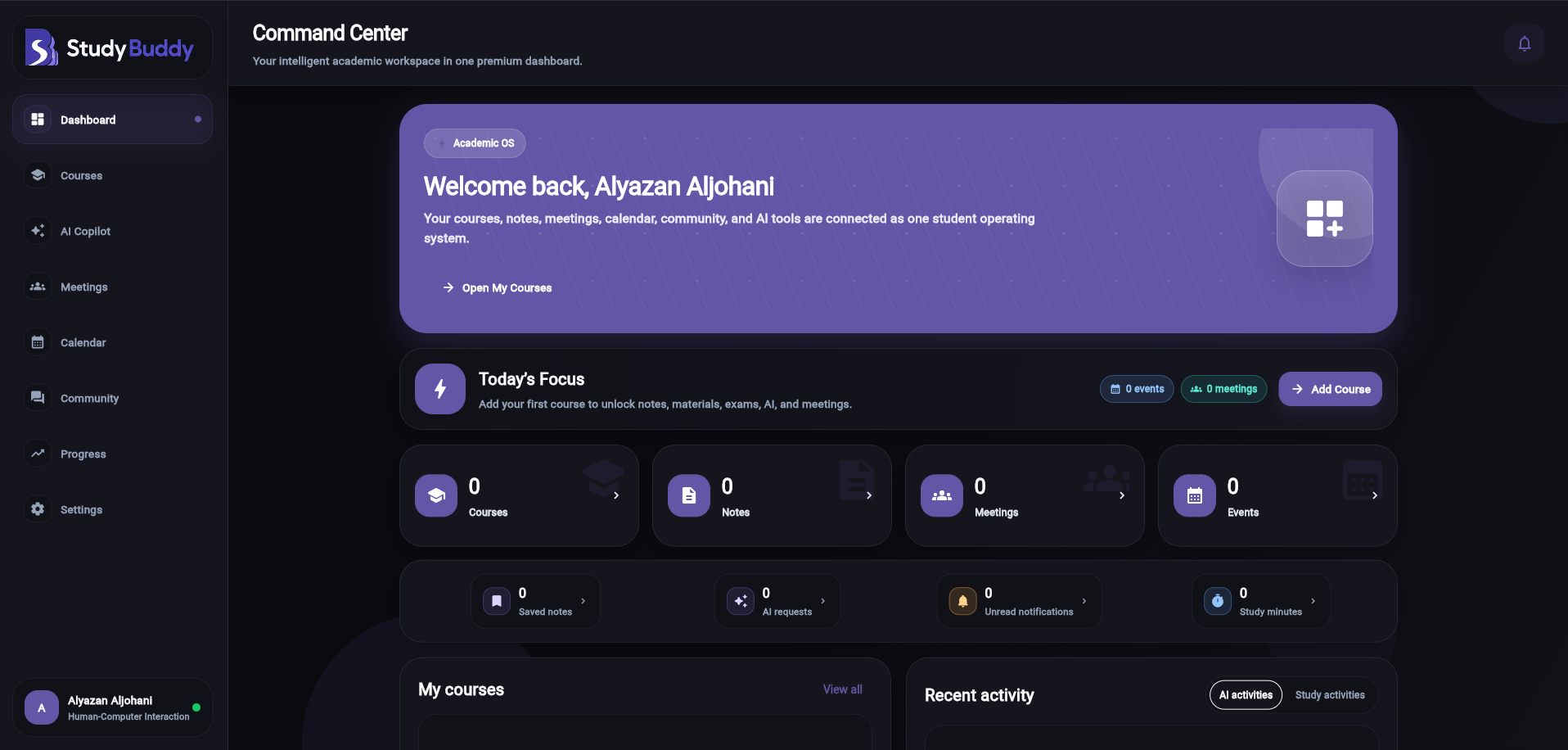Click the StudyBuddy logo
This screenshot has height=750, width=1568.
[110, 48]
